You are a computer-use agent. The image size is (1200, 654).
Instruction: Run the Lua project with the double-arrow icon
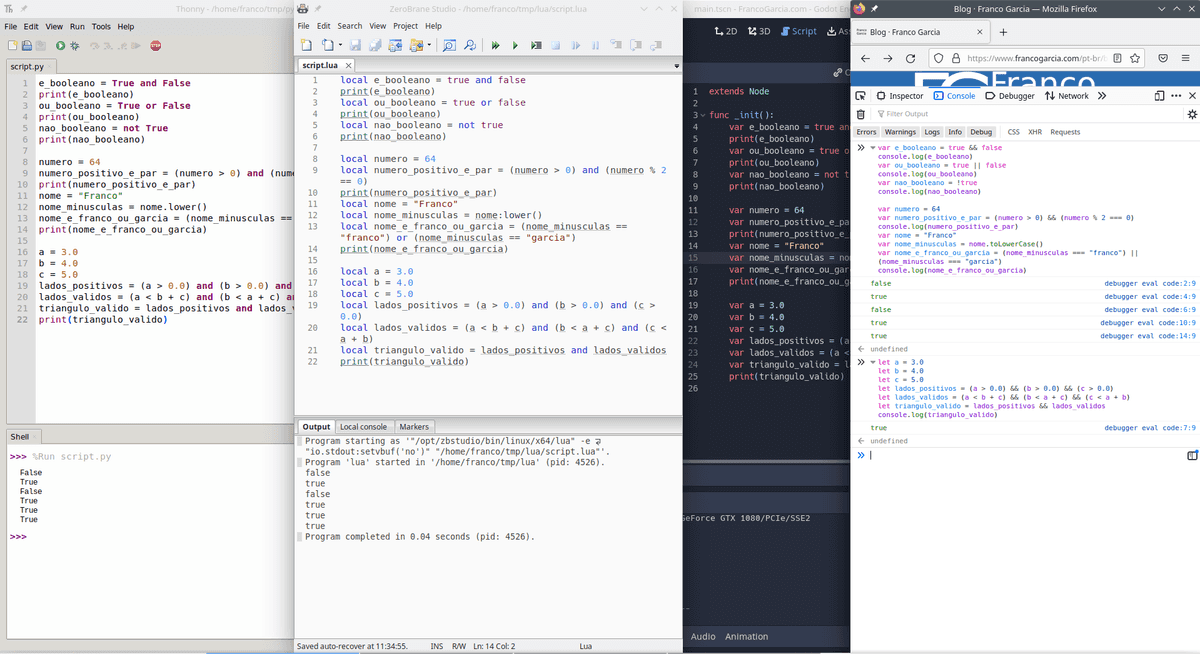click(495, 46)
